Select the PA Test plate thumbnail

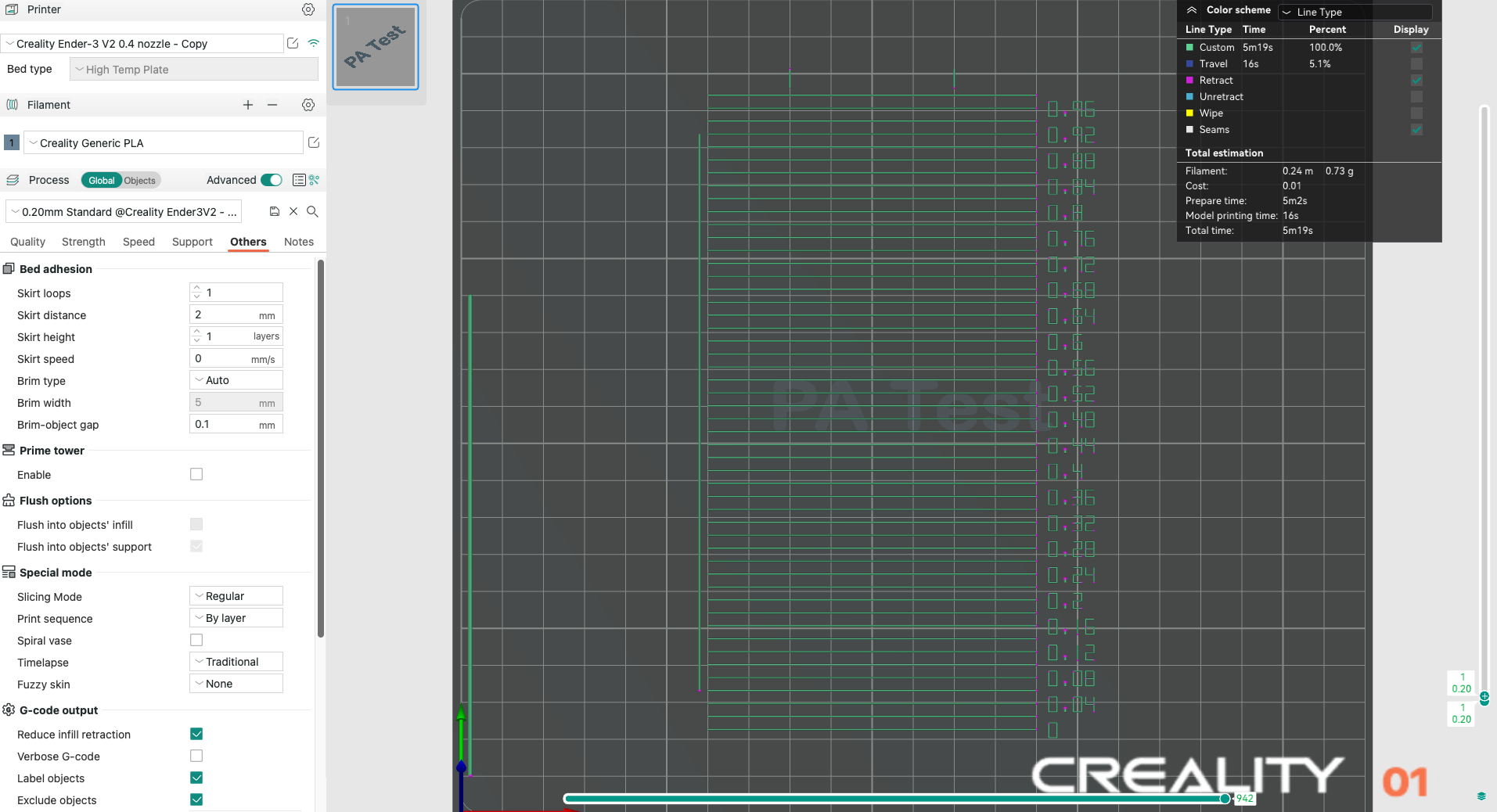tap(376, 47)
